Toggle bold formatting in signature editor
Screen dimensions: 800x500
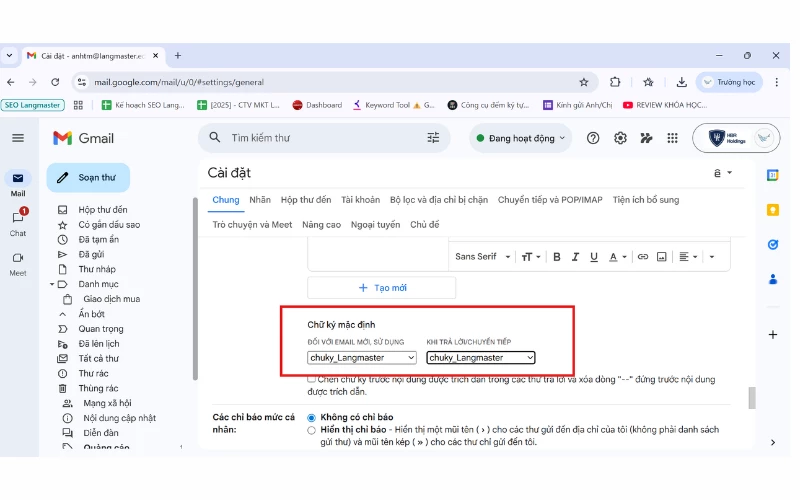[557, 257]
